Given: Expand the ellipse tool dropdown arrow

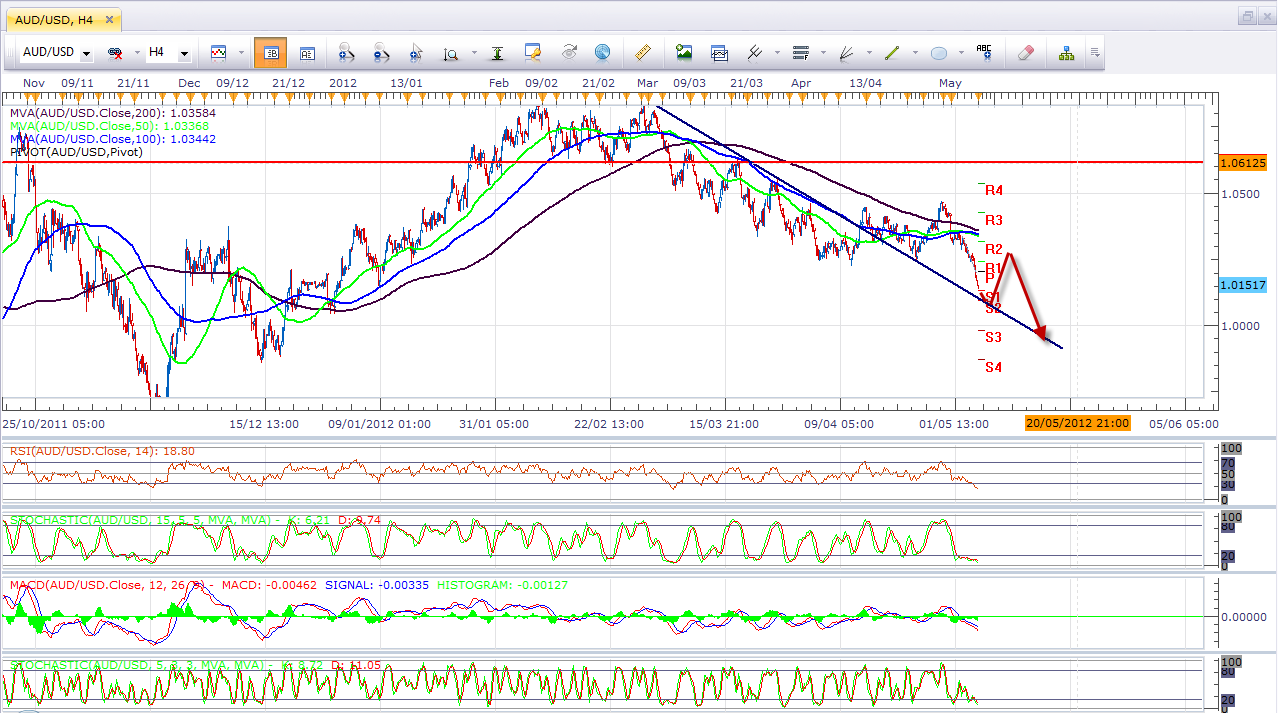Looking at the screenshot, I should tap(960, 53).
